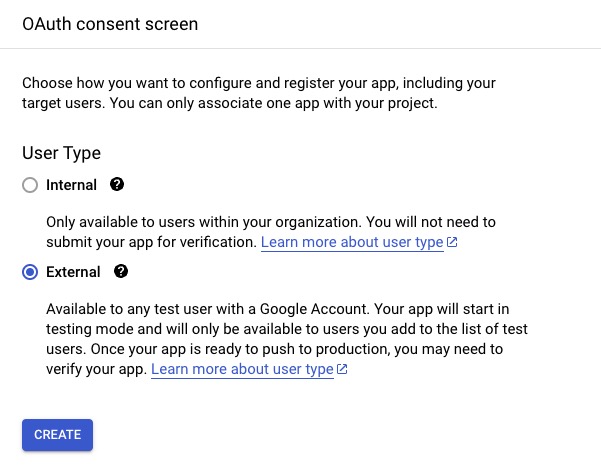The image size is (601, 471).
Task: Click the help icon next to Internal
Action: coord(117,185)
